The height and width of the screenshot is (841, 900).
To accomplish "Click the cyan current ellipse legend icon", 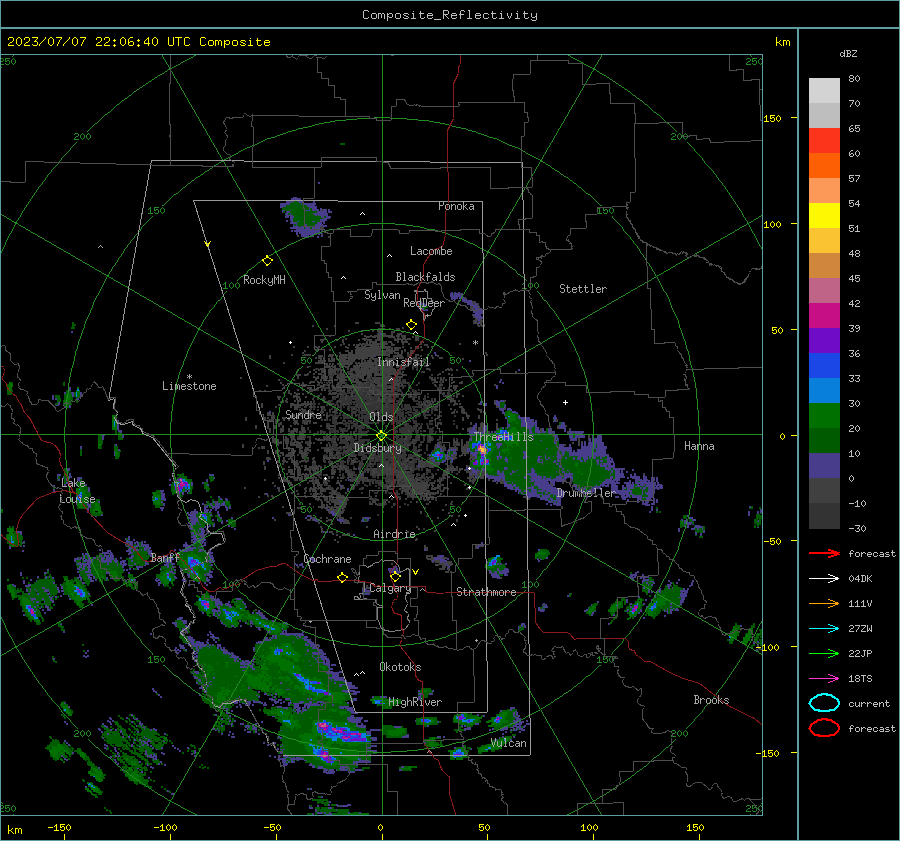I will click(x=824, y=703).
